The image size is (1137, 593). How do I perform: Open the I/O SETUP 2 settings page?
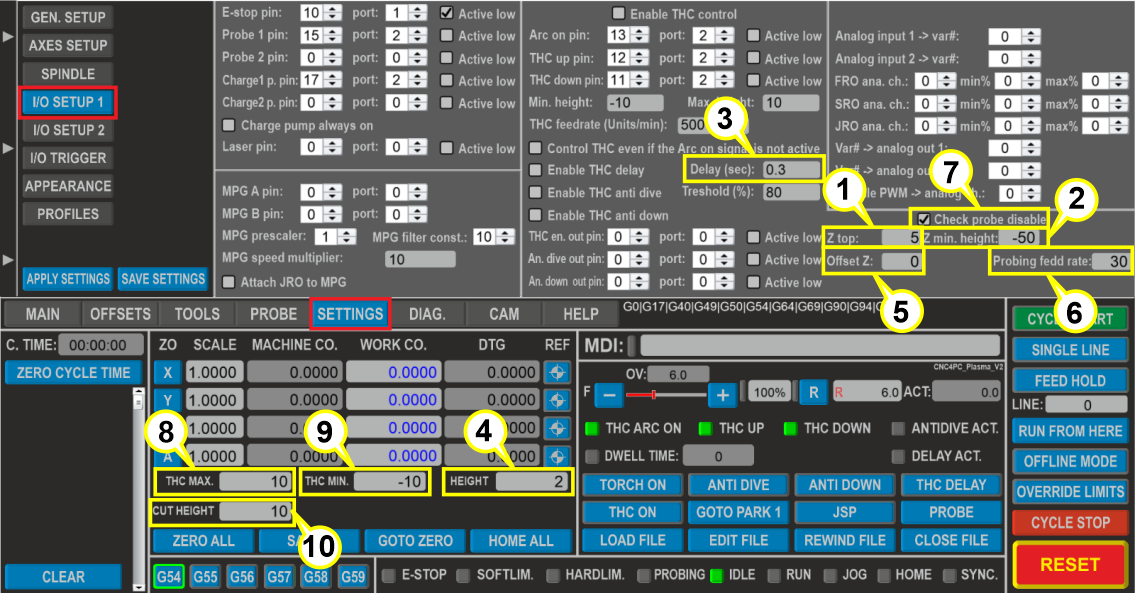[x=67, y=129]
